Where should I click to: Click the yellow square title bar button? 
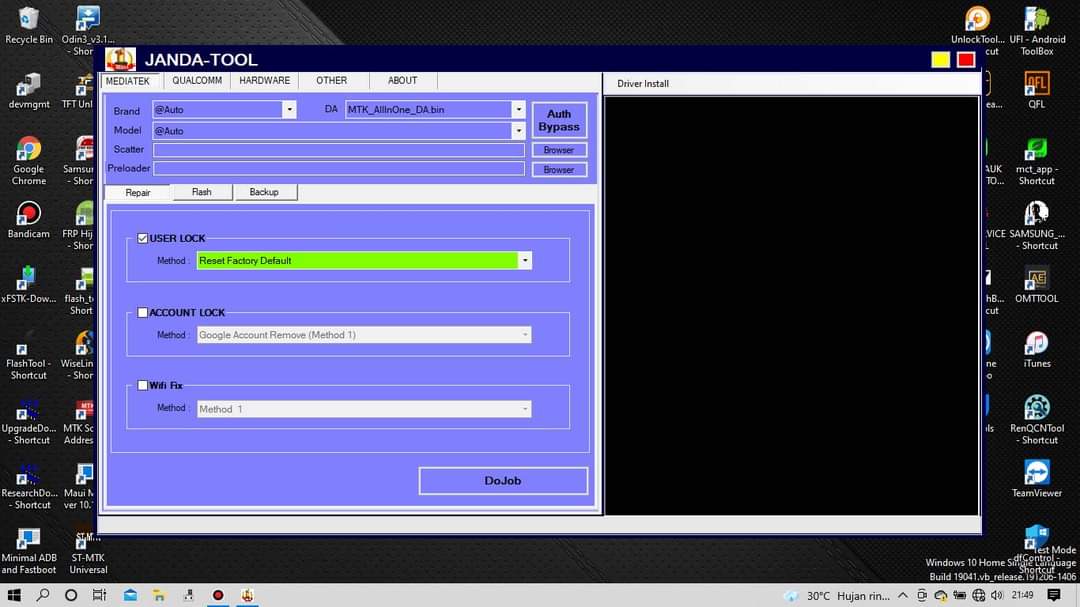[940, 60]
